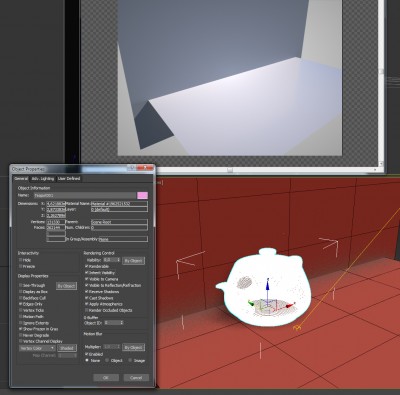
Task: Click the Cancel button
Action: tap(136, 378)
